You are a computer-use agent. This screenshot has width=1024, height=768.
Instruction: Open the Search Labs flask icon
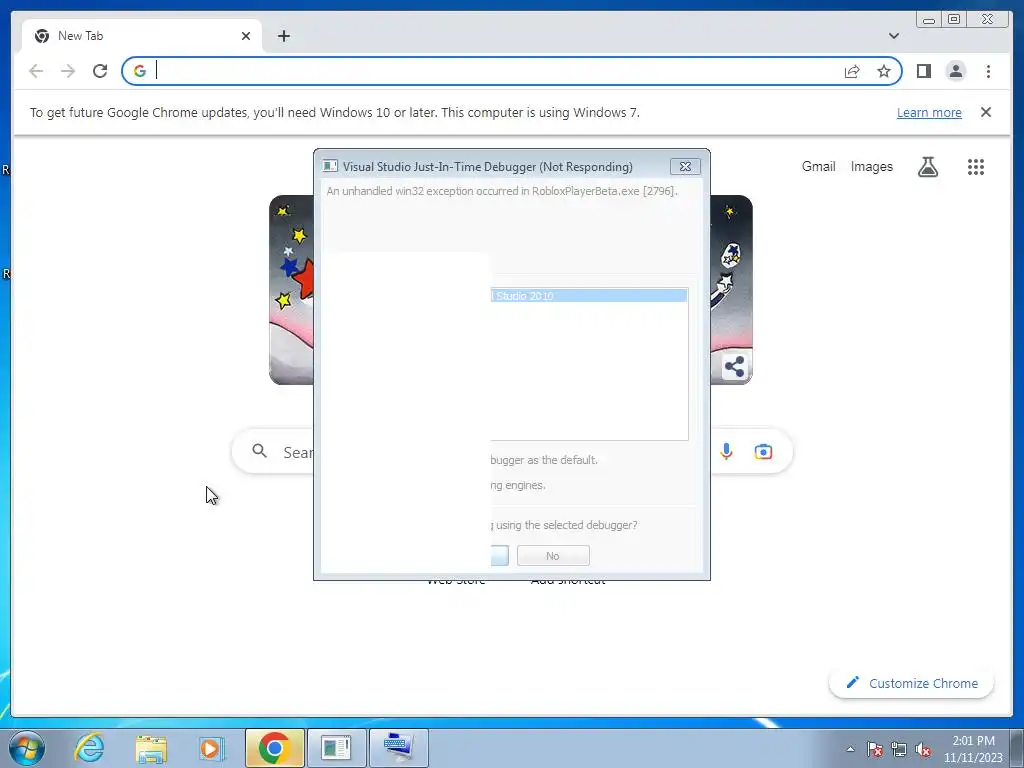(928, 167)
